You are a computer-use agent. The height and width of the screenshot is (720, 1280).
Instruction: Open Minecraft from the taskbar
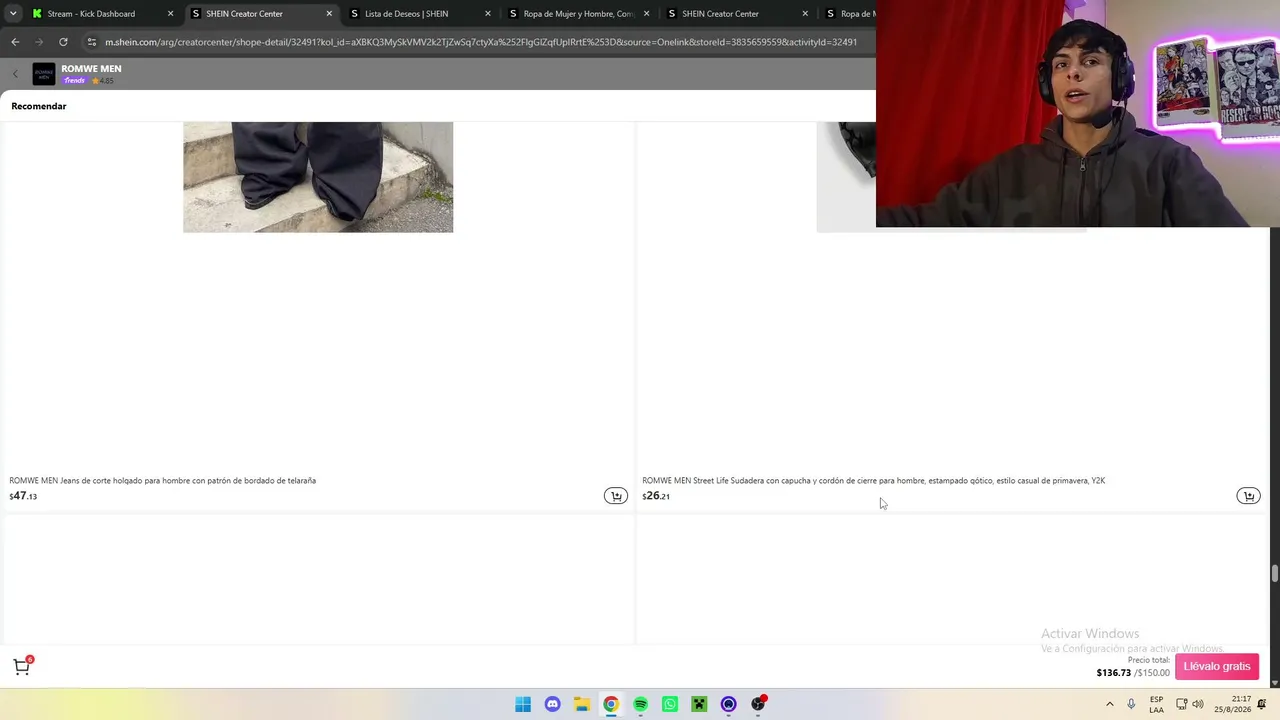click(x=699, y=704)
